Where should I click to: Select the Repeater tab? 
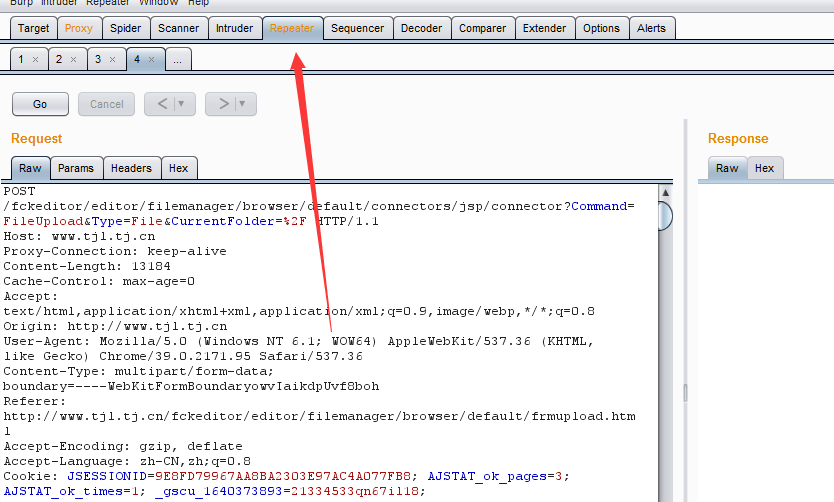point(292,28)
